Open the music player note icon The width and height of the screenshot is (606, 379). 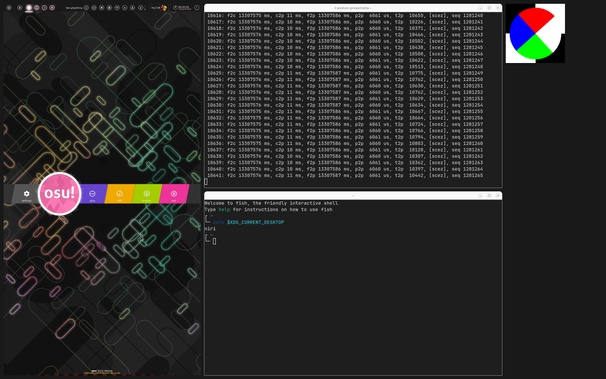tap(140, 8)
